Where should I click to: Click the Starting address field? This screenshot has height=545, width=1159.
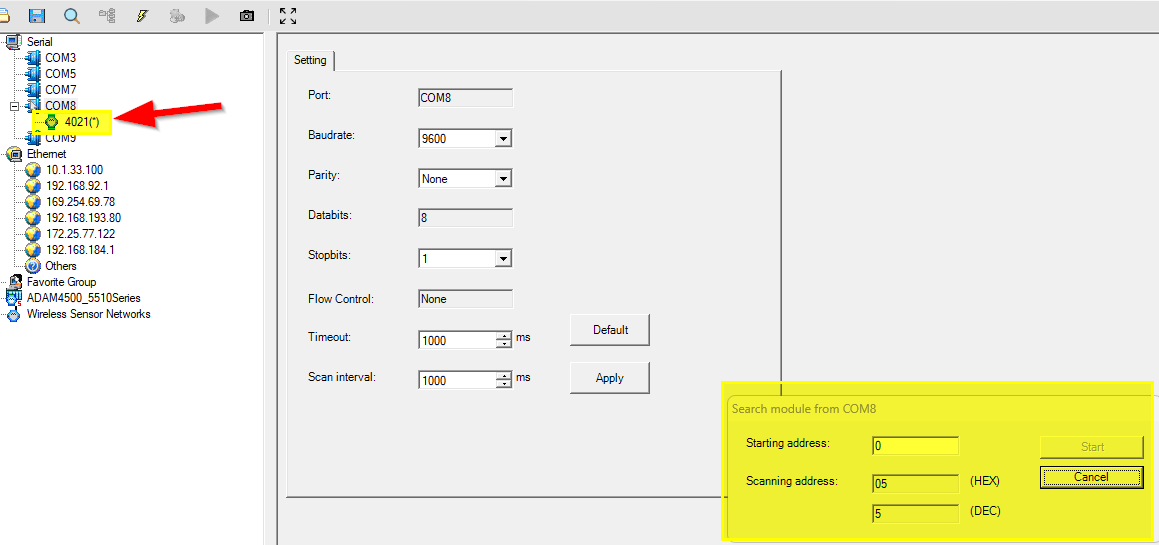(915, 446)
